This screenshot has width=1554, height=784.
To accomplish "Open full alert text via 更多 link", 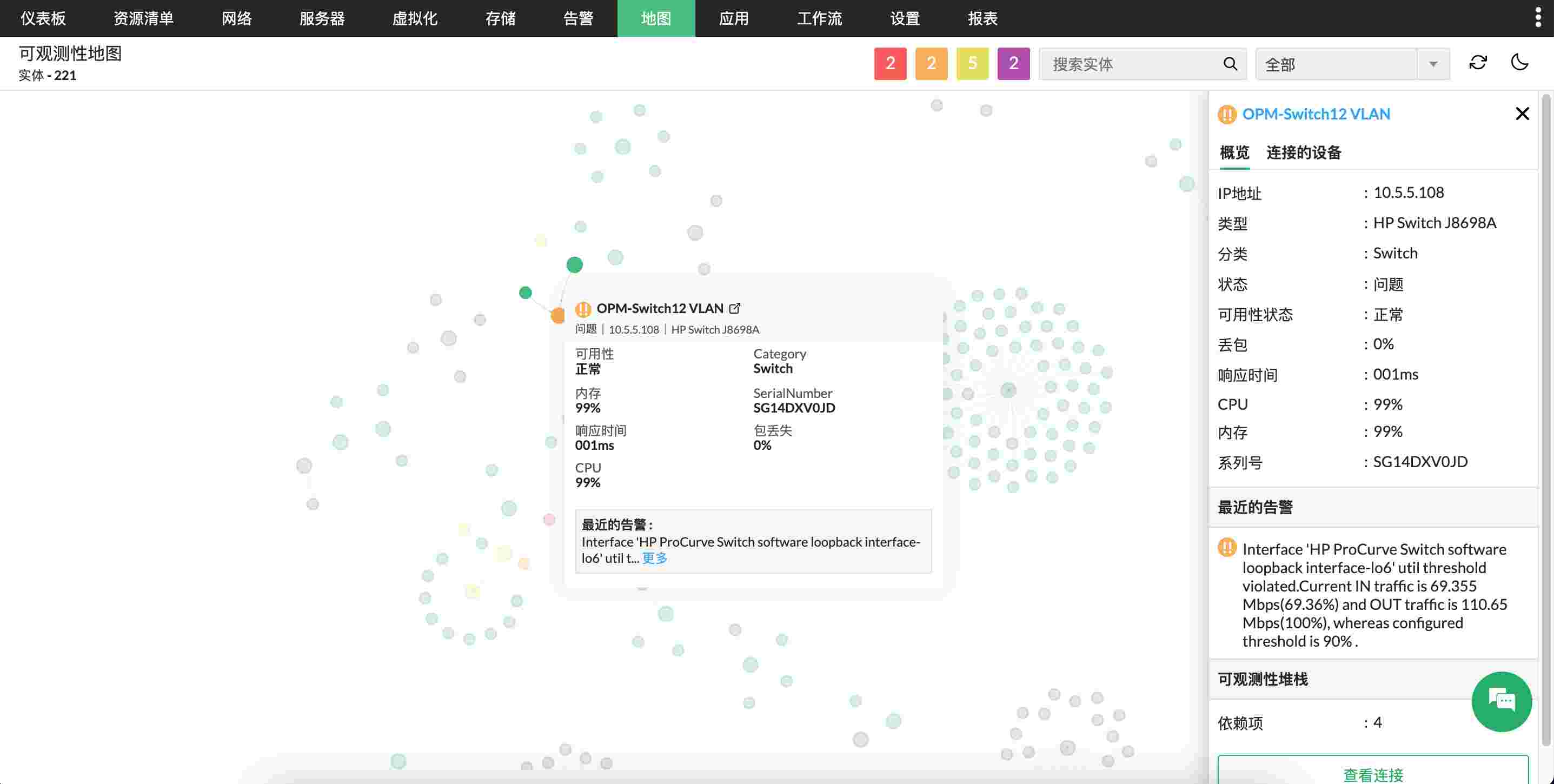I will (655, 558).
